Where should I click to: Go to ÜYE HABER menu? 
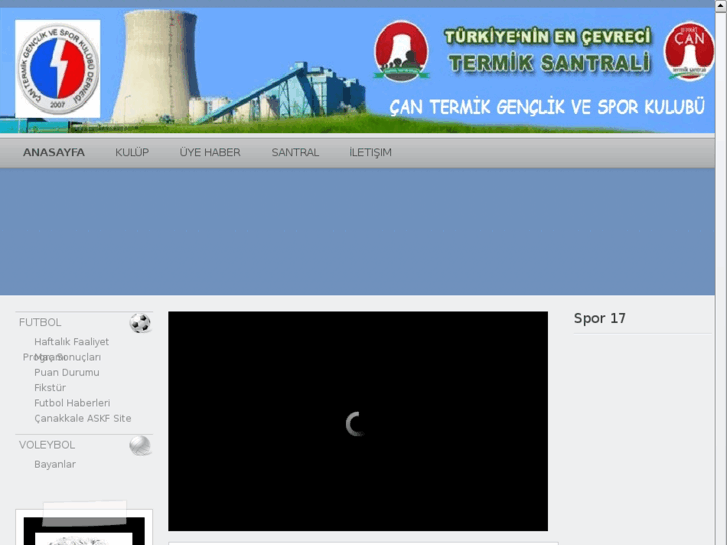[x=210, y=152]
